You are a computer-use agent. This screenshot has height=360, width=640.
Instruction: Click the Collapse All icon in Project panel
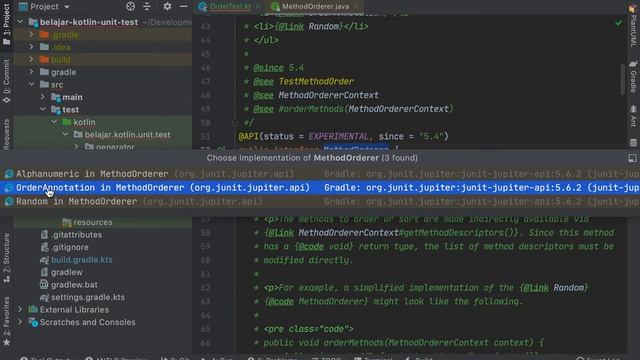coord(147,6)
